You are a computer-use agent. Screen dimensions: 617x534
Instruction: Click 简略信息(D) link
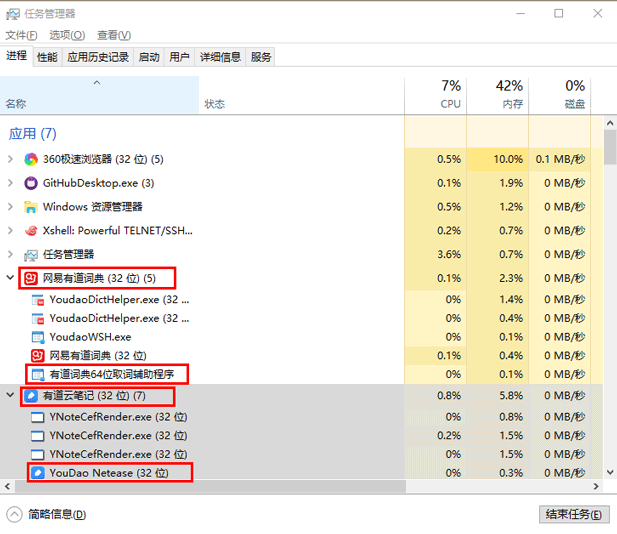(57, 514)
